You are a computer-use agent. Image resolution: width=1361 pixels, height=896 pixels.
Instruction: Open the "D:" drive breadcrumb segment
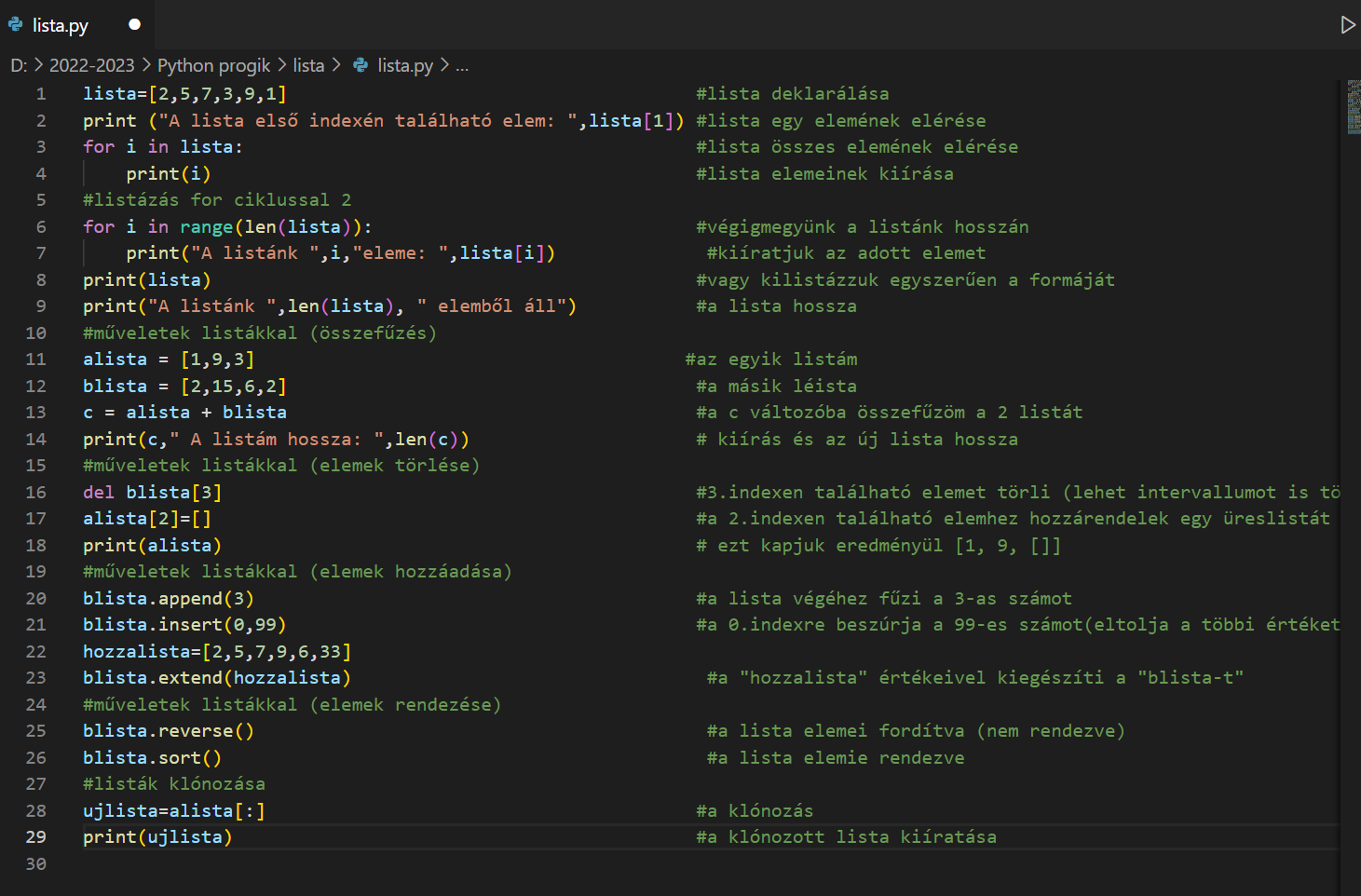click(18, 65)
